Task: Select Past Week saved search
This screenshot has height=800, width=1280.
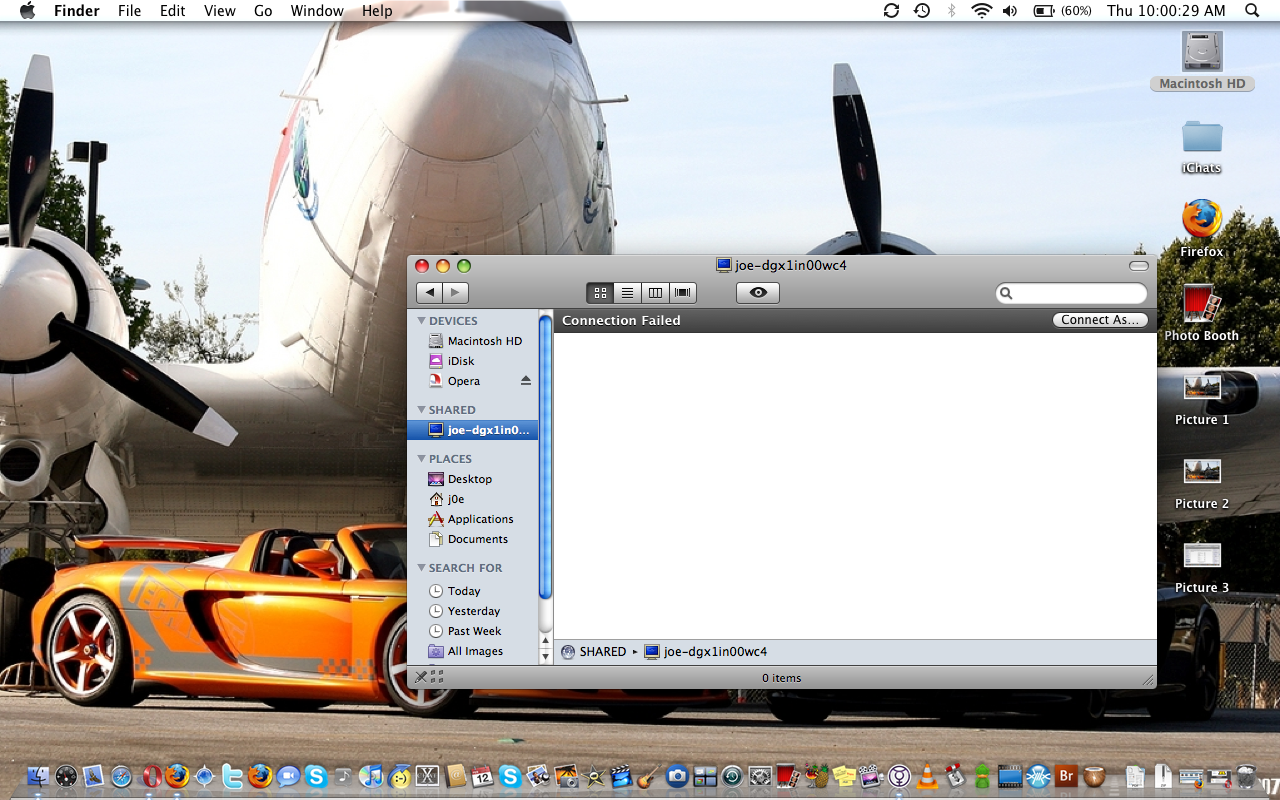Action: point(473,631)
